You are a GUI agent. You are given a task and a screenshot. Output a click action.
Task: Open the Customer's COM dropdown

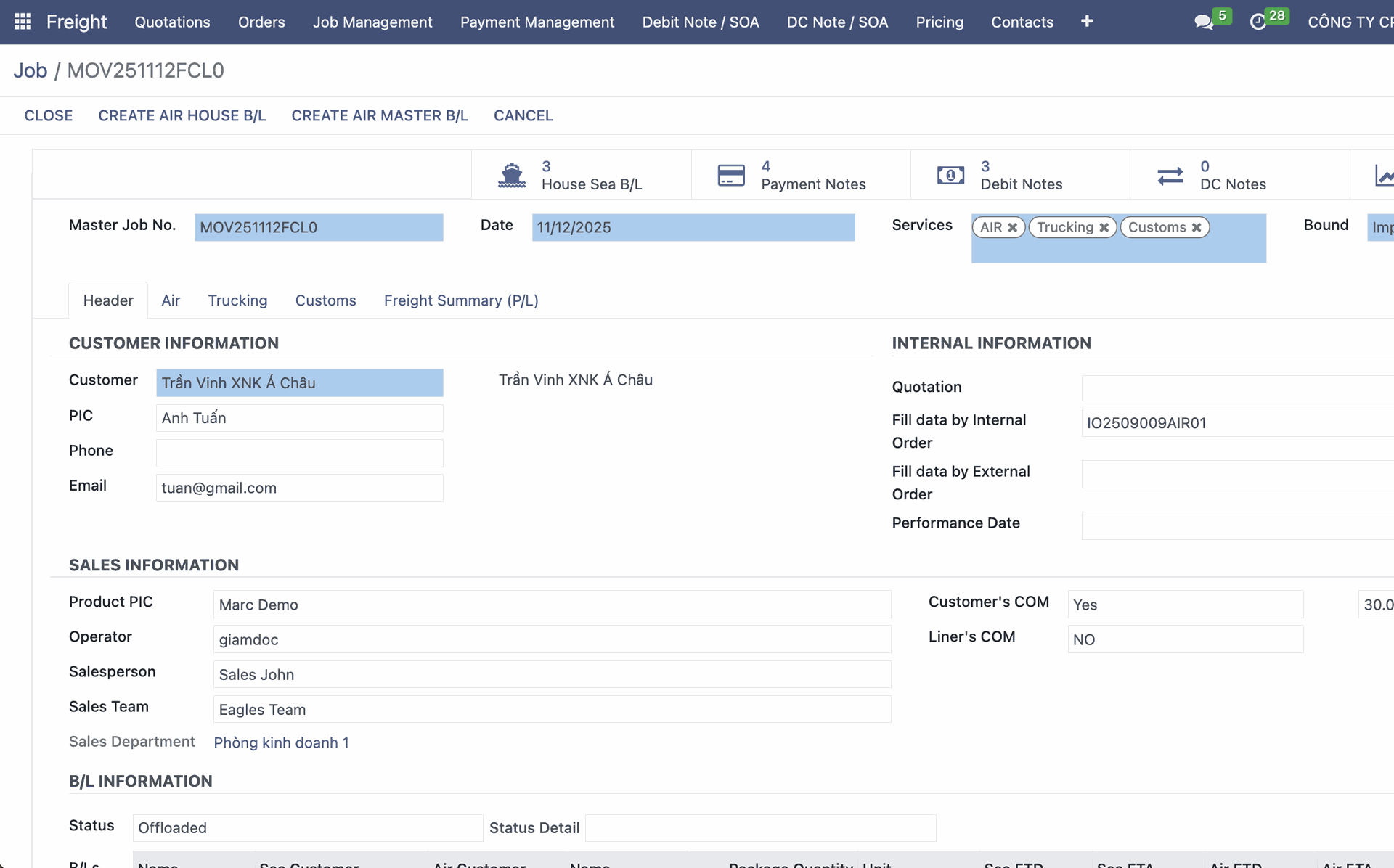pyautogui.click(x=1185, y=605)
